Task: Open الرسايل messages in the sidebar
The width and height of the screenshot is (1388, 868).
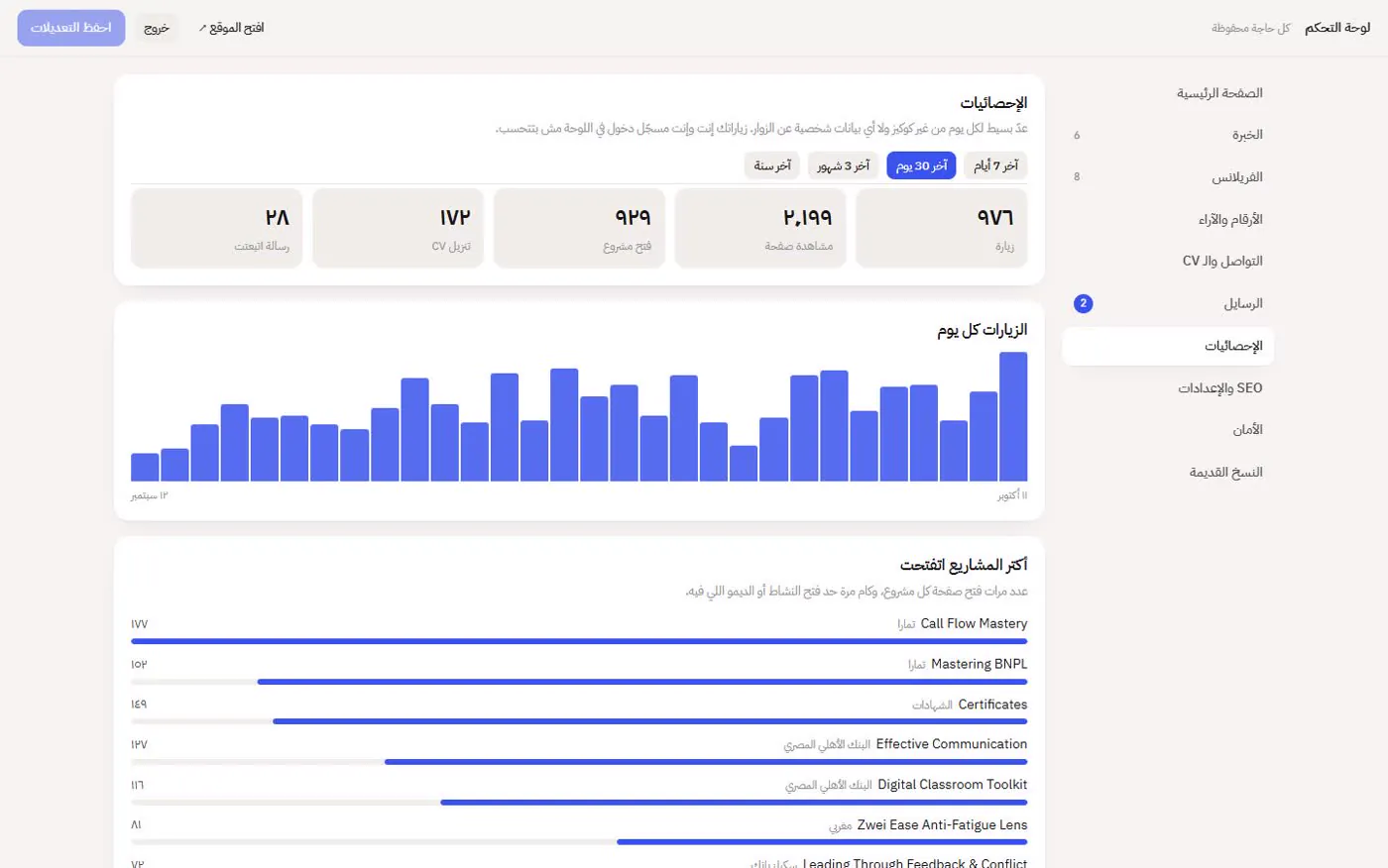Action: [x=1168, y=303]
